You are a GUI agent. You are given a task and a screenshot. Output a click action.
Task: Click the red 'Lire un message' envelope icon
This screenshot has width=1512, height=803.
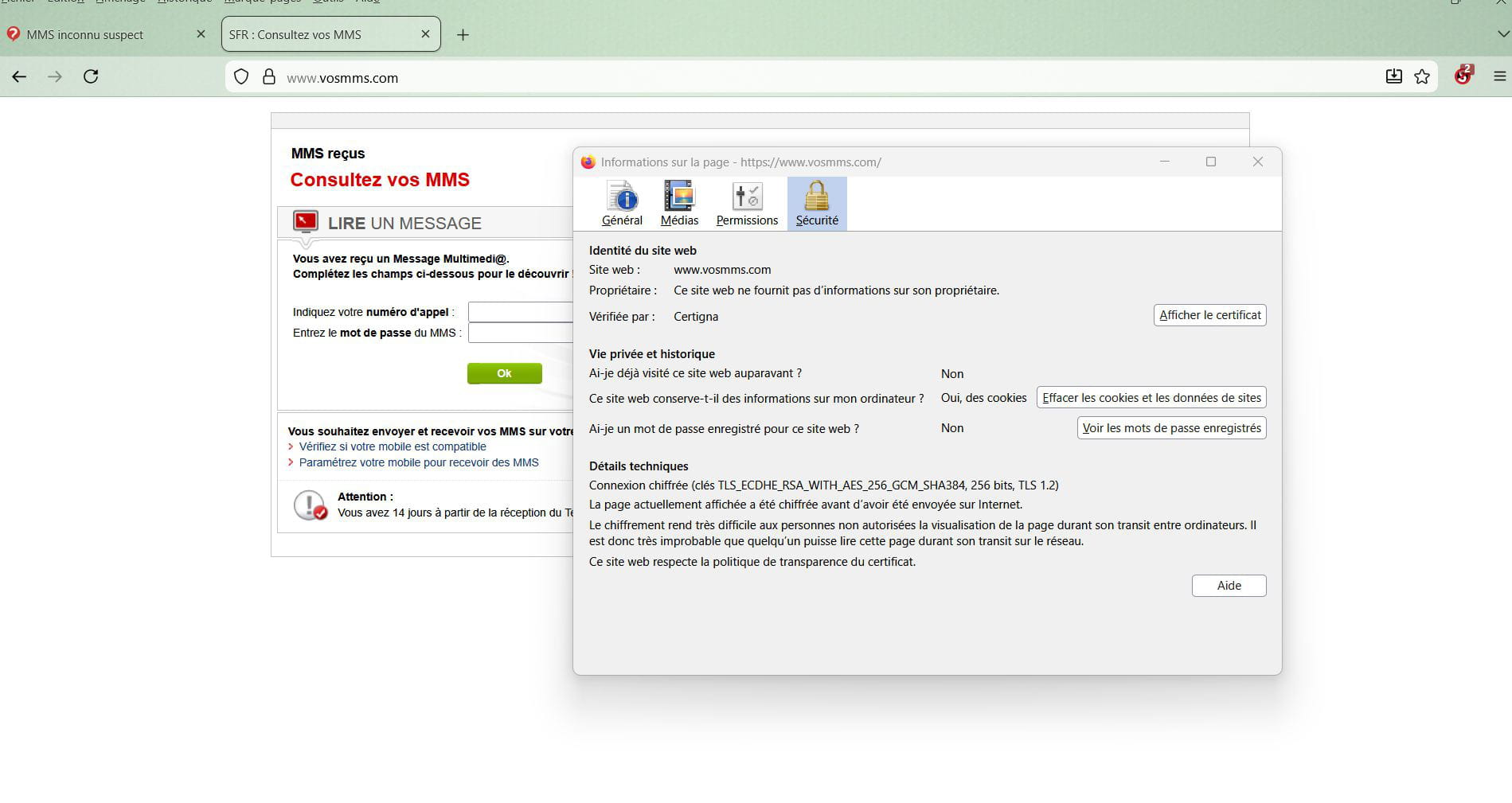tap(306, 221)
